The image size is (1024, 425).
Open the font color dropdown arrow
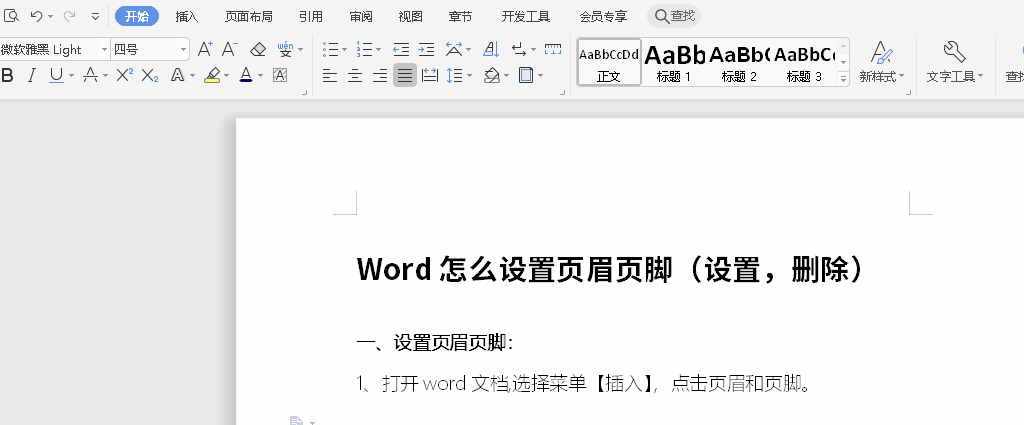click(x=260, y=75)
